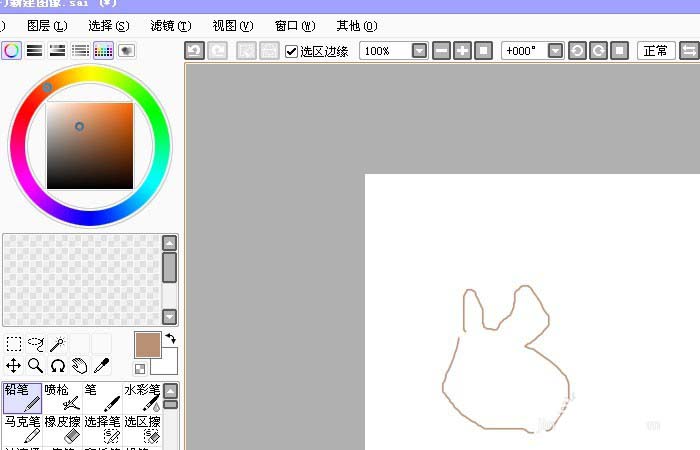Click the brush list scroll up arrow
The image size is (700, 450).
coord(171,392)
